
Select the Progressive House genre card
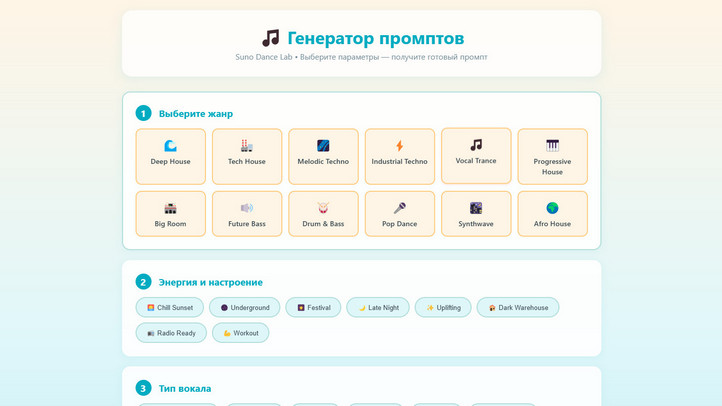point(553,157)
